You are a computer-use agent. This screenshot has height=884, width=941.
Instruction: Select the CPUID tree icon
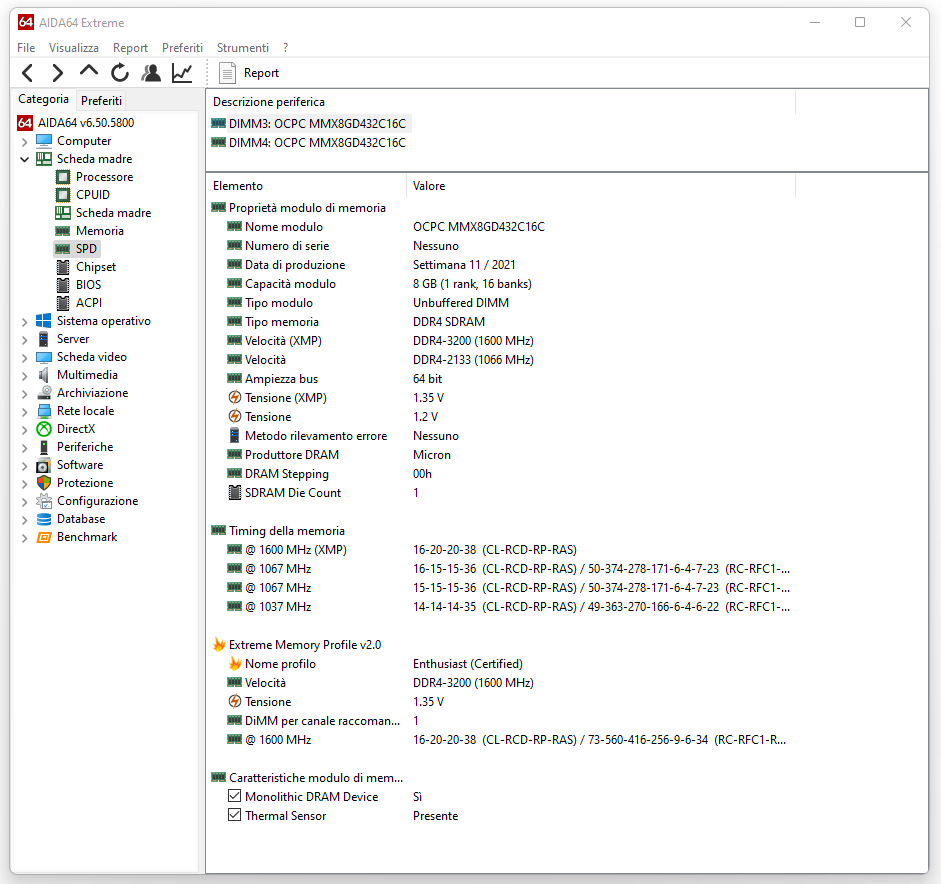click(63, 195)
